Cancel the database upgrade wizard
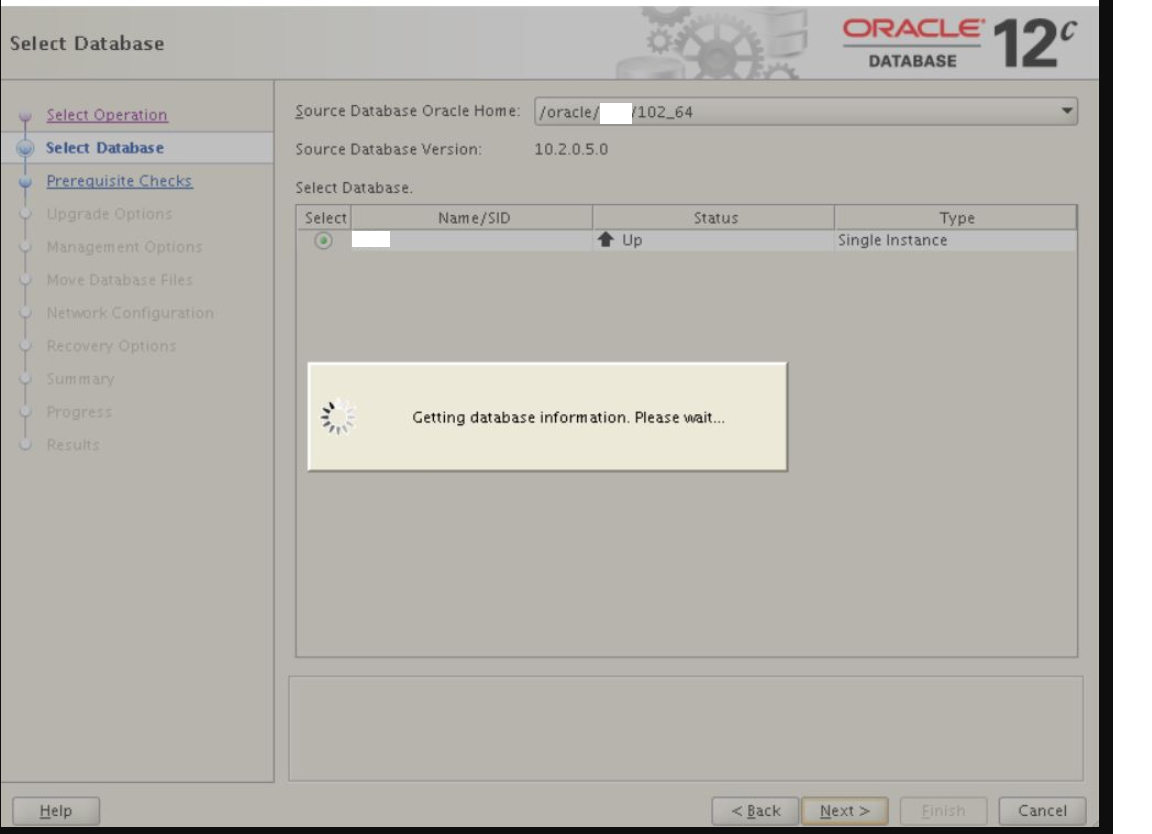The width and height of the screenshot is (1152, 834). tap(1042, 810)
